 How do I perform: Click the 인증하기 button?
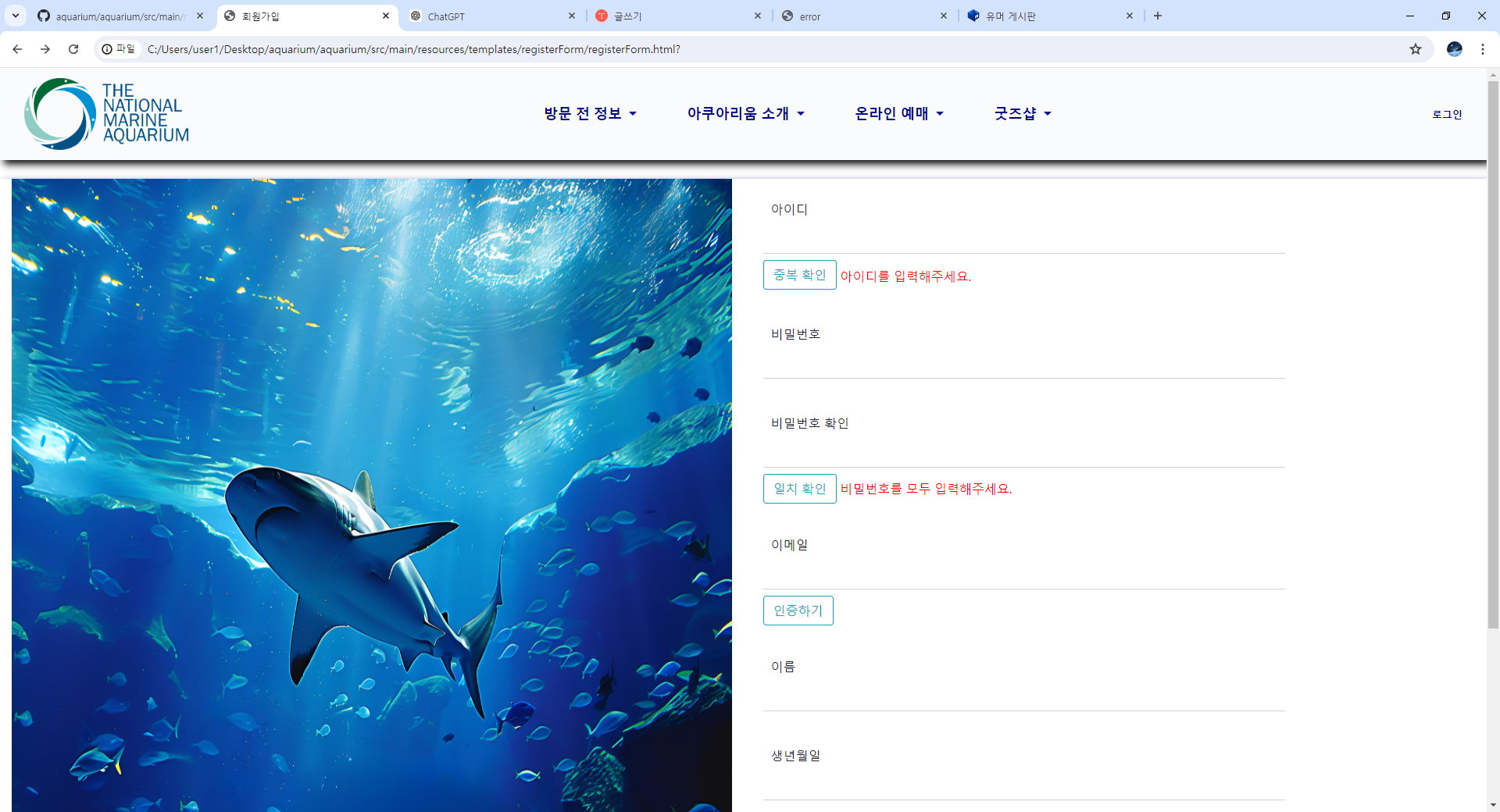(798, 611)
